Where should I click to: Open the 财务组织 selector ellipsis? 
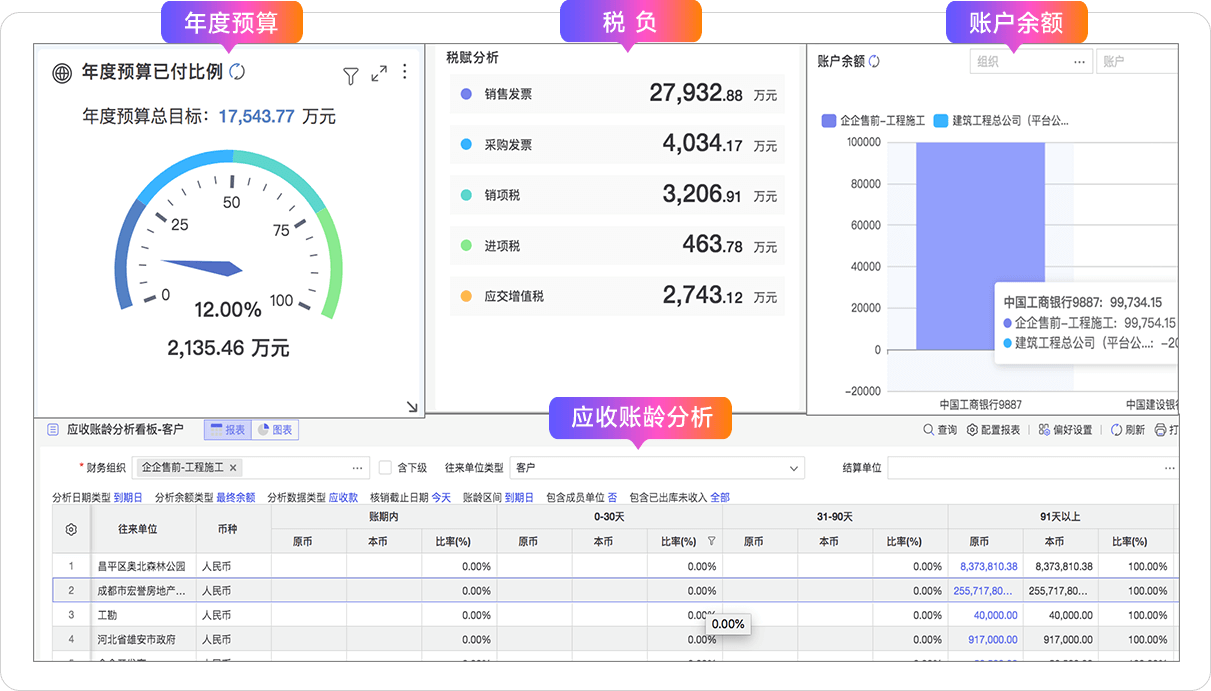tap(358, 468)
